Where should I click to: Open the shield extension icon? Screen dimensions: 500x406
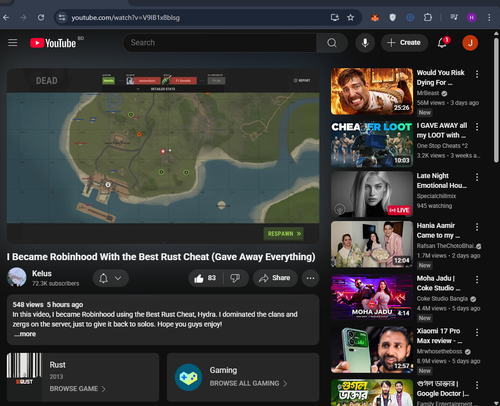tap(393, 17)
